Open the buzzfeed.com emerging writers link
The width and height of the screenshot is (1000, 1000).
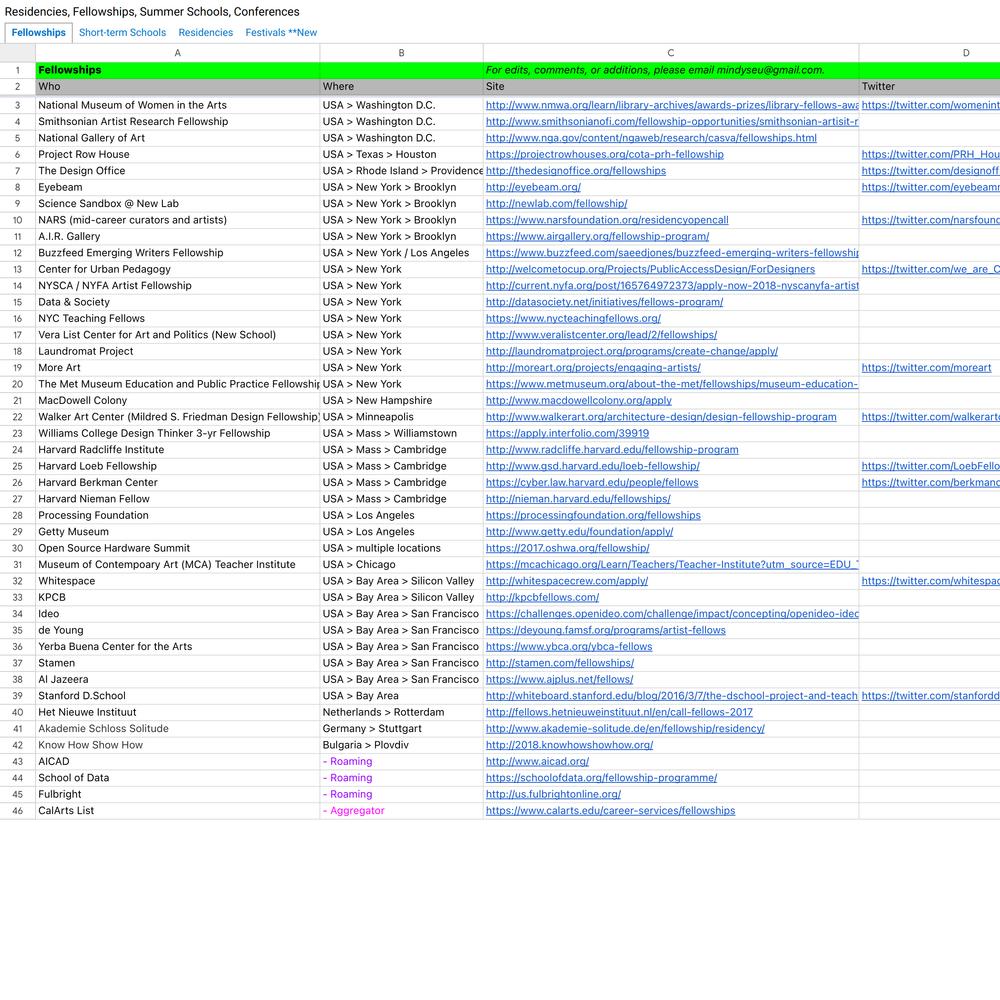672,253
